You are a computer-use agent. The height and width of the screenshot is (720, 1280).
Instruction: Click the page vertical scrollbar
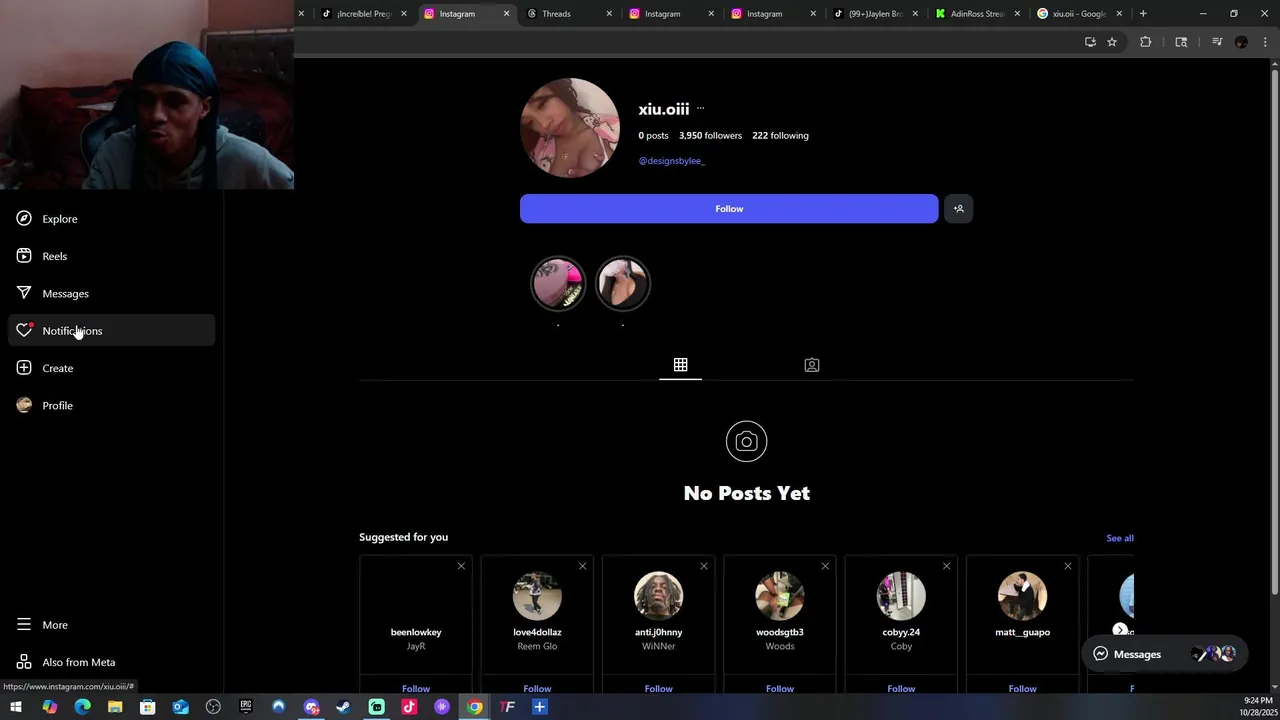1274,330
